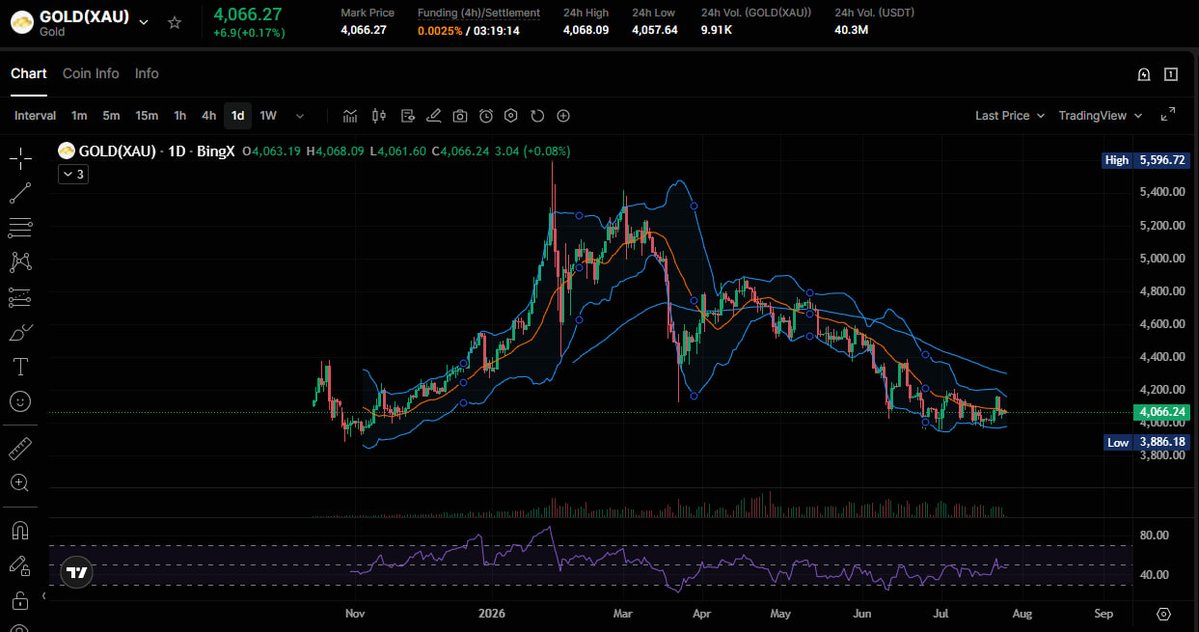The image size is (1199, 632).
Task: Collapse the drawing toolbar arrow
Action: point(44,596)
